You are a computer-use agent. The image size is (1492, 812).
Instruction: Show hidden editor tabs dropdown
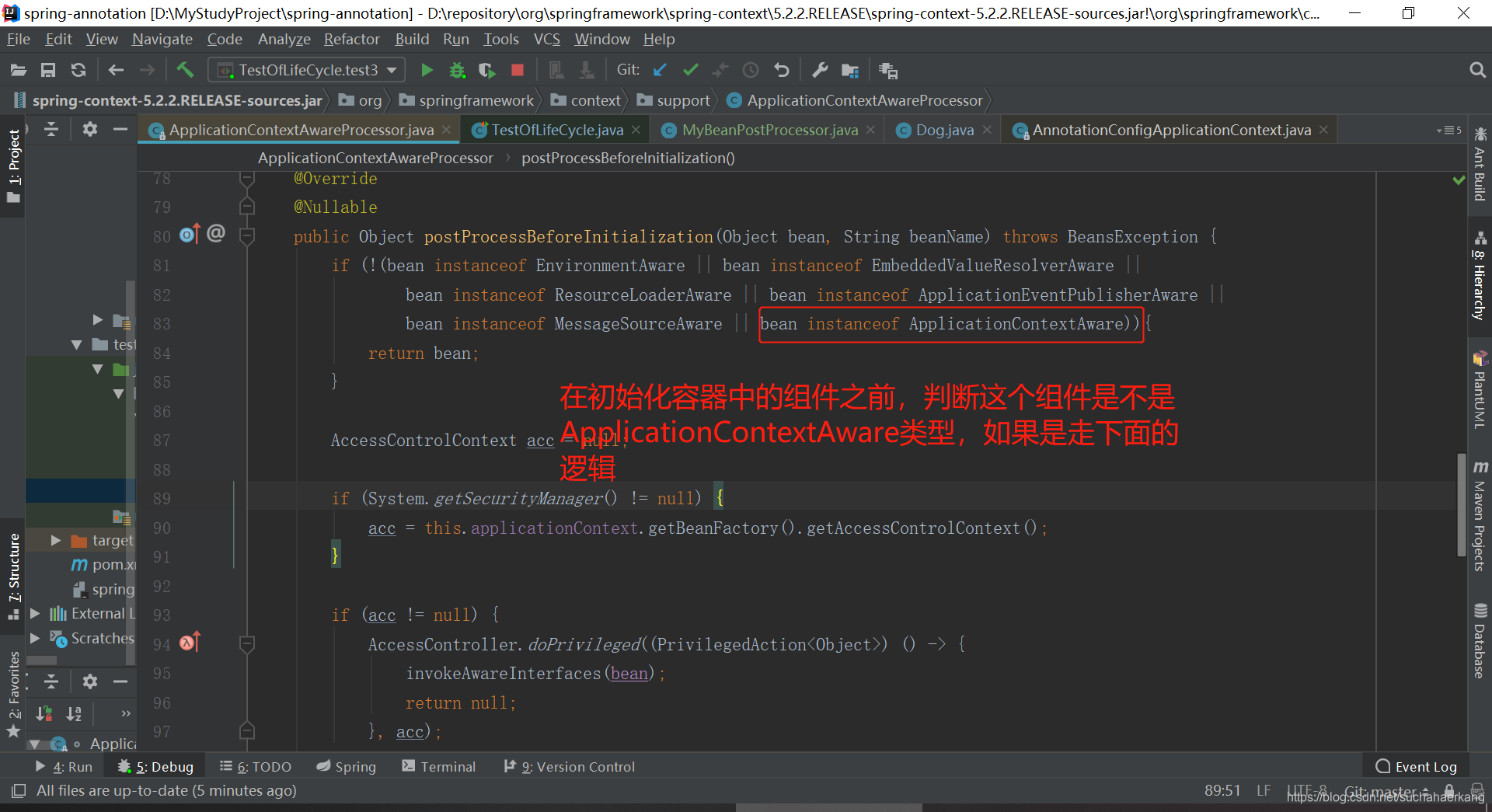[1449, 130]
